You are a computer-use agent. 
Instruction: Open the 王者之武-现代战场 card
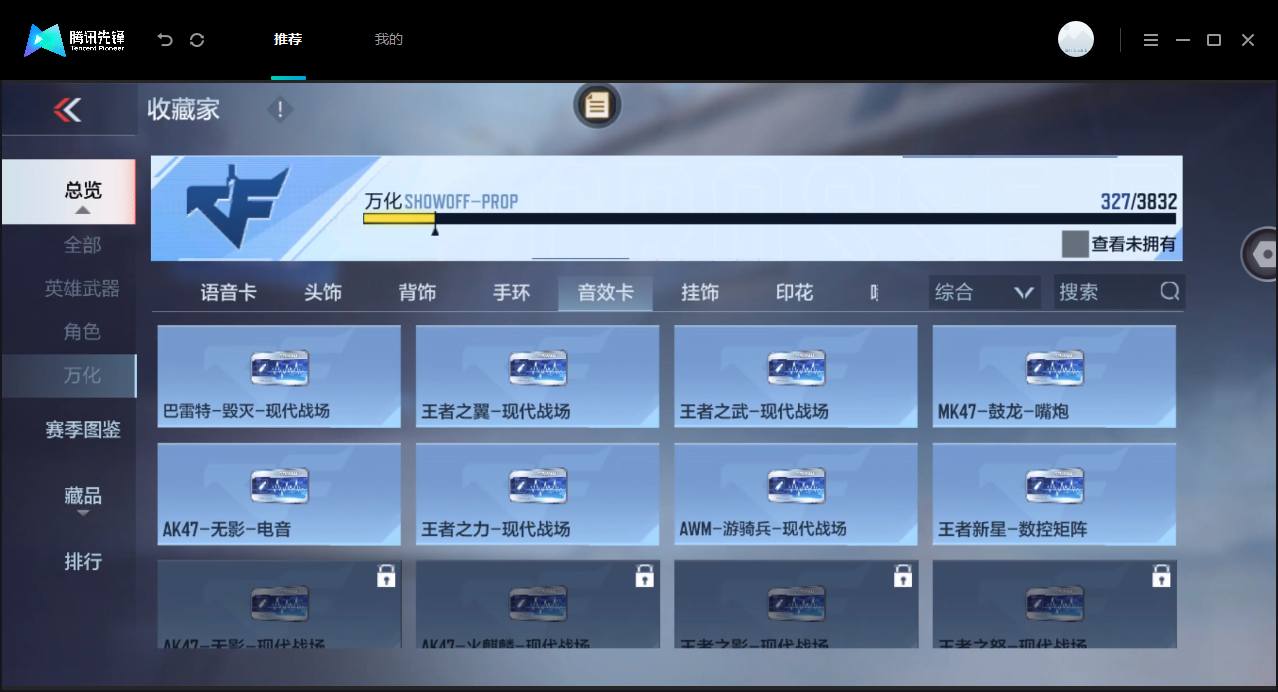coord(796,376)
